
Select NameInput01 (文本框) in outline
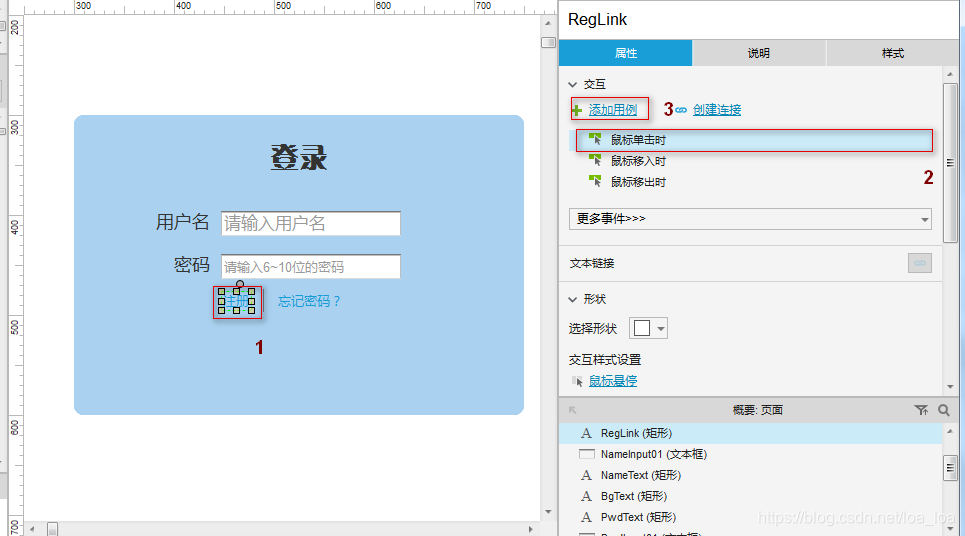point(751,454)
